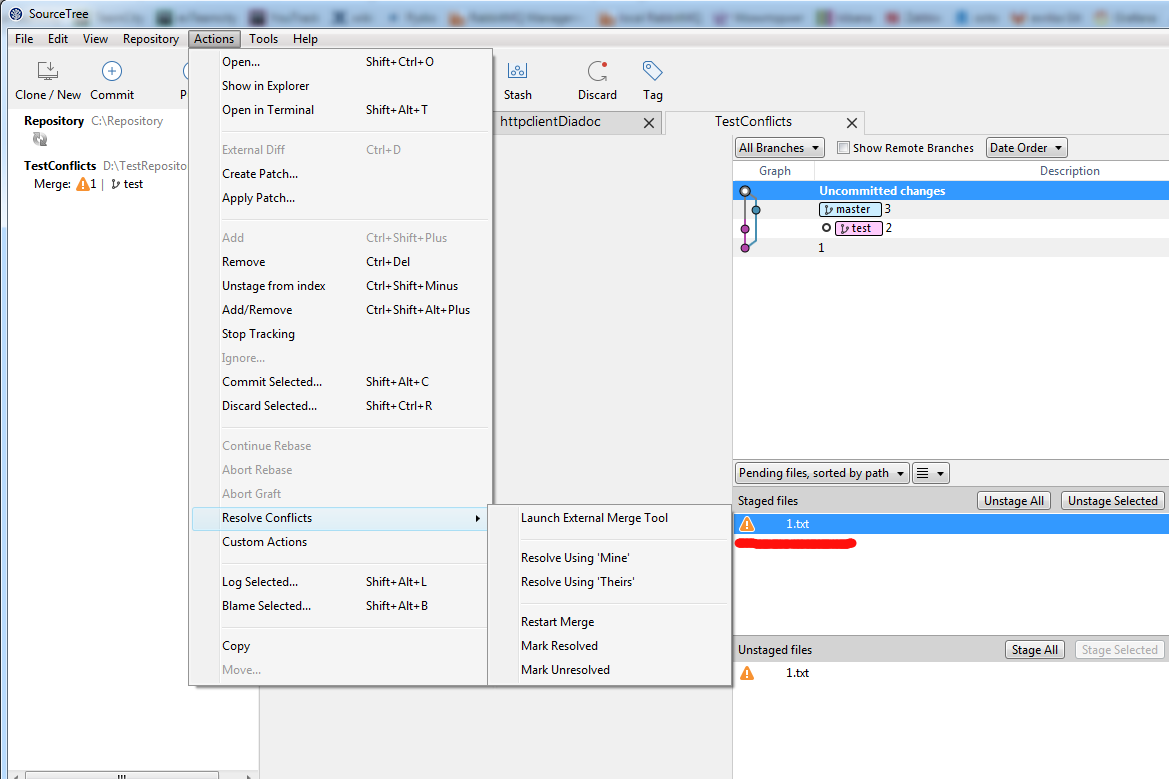Select Custom Actions
The height and width of the screenshot is (779, 1169).
341,542
